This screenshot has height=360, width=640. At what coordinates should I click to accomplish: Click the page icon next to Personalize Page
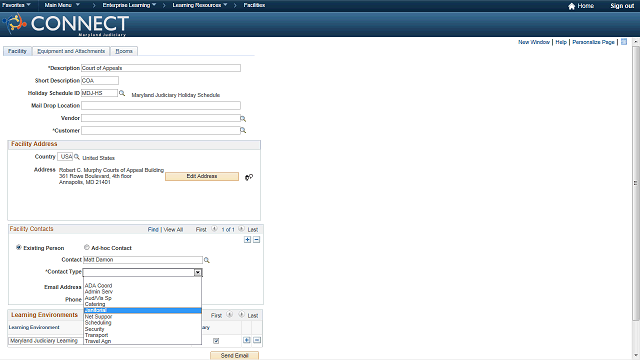[x=624, y=42]
